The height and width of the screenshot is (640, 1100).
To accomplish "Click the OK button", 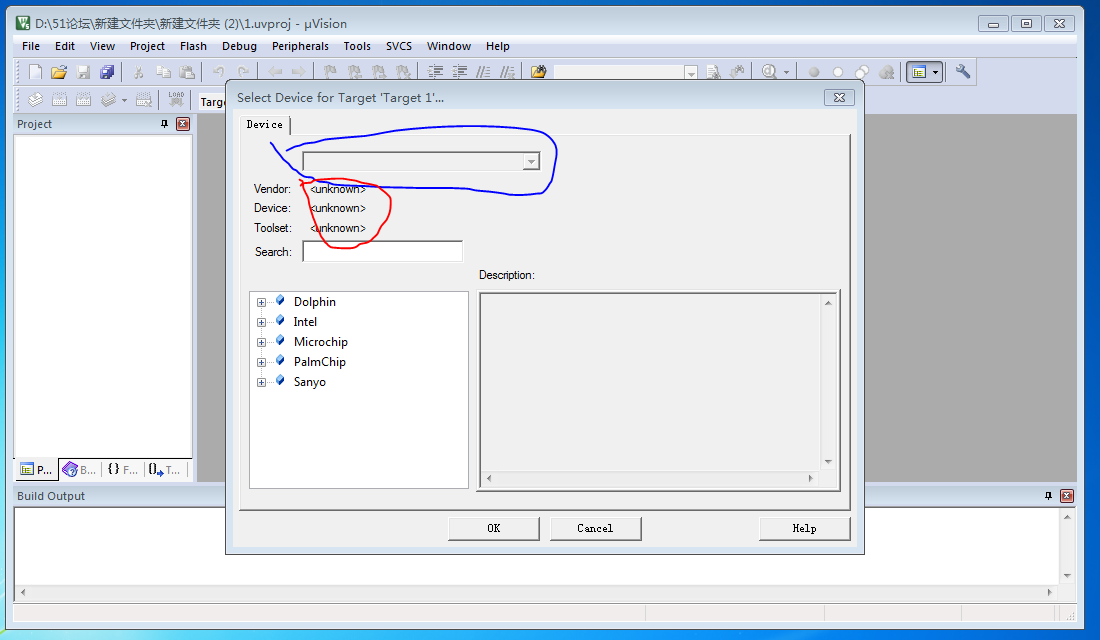I will pos(494,528).
